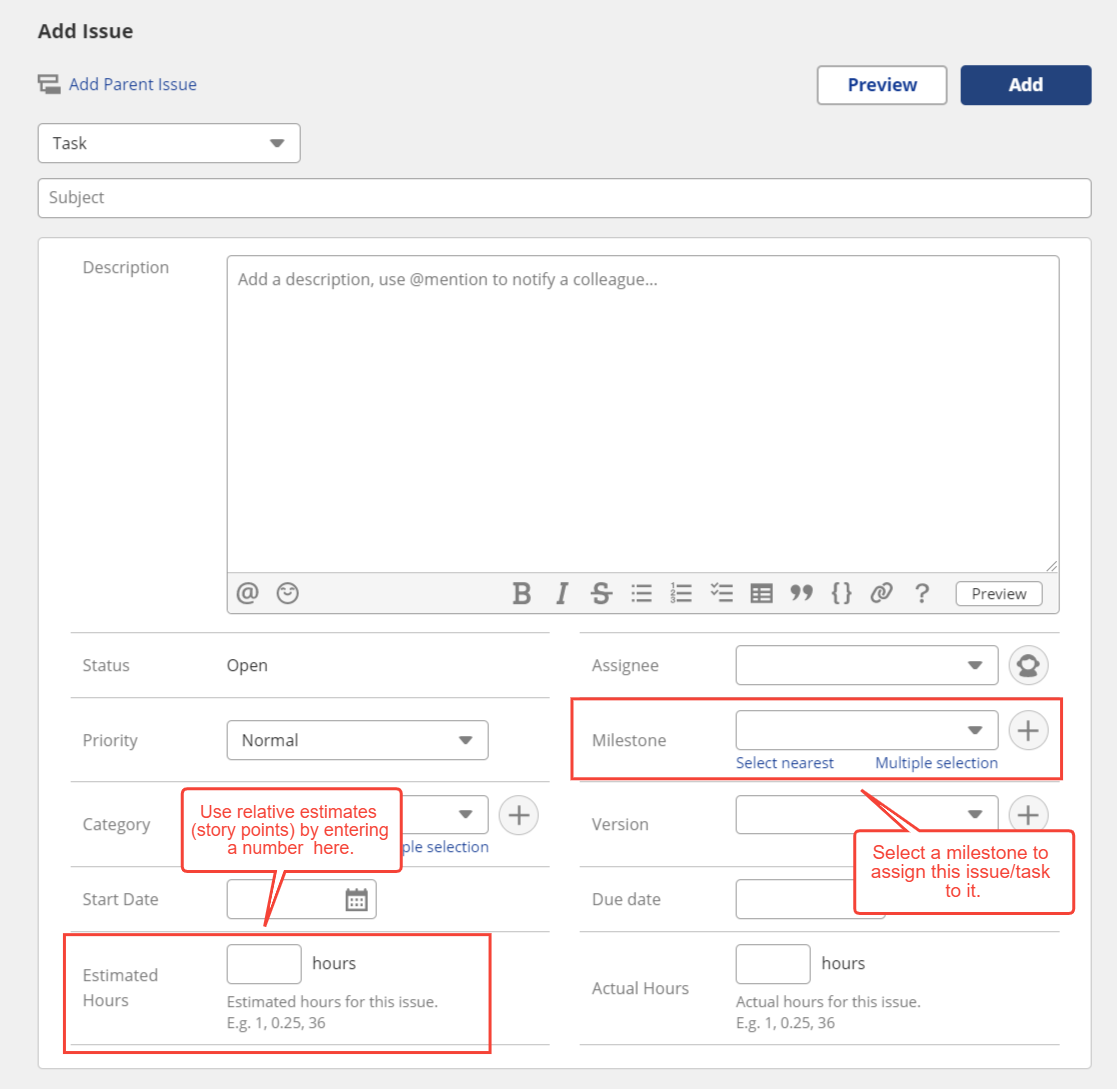Apply bold formatting in the description editor
Viewport: 1118px width, 1090px height.
(x=521, y=593)
